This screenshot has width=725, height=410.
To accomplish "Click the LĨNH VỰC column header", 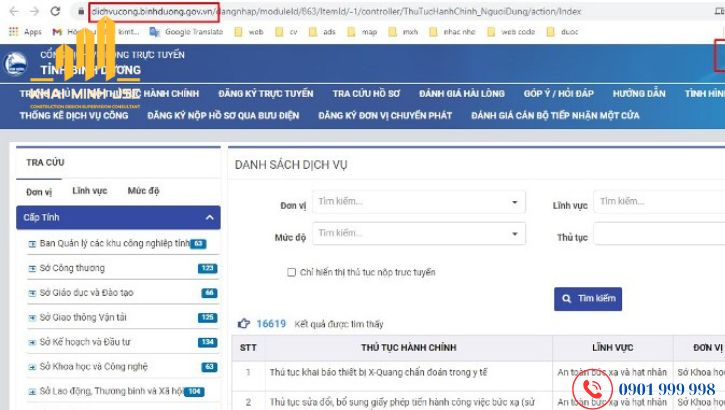I will point(613,348).
